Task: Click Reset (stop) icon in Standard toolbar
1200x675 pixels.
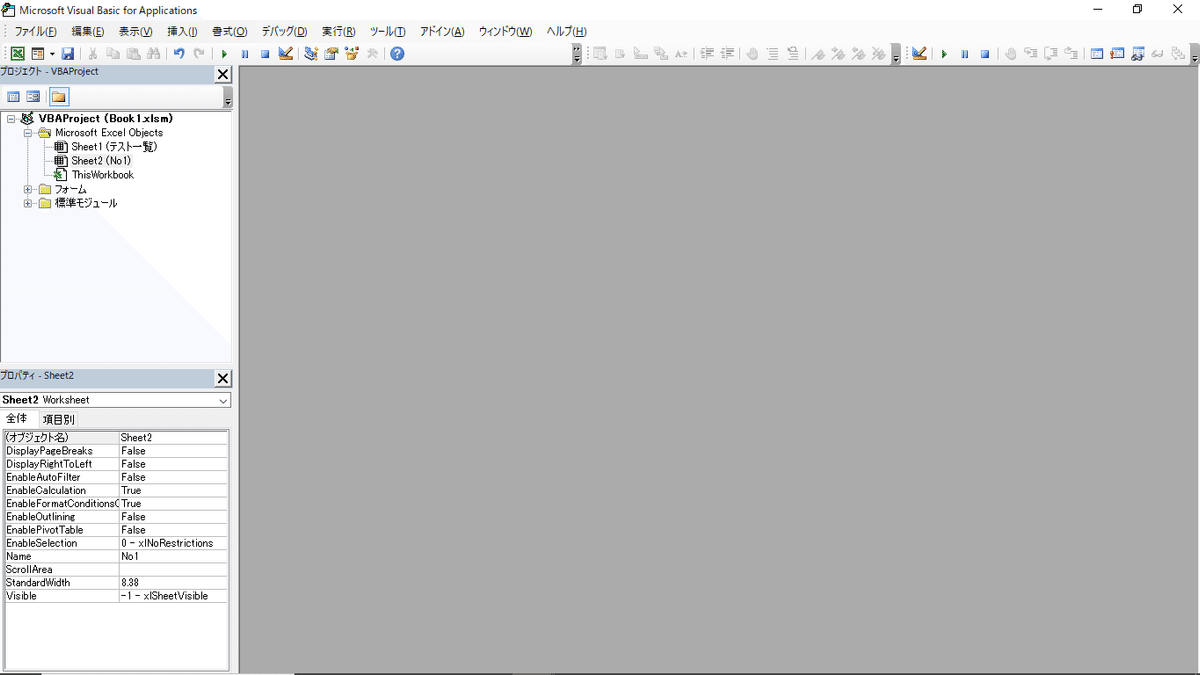Action: (x=265, y=54)
